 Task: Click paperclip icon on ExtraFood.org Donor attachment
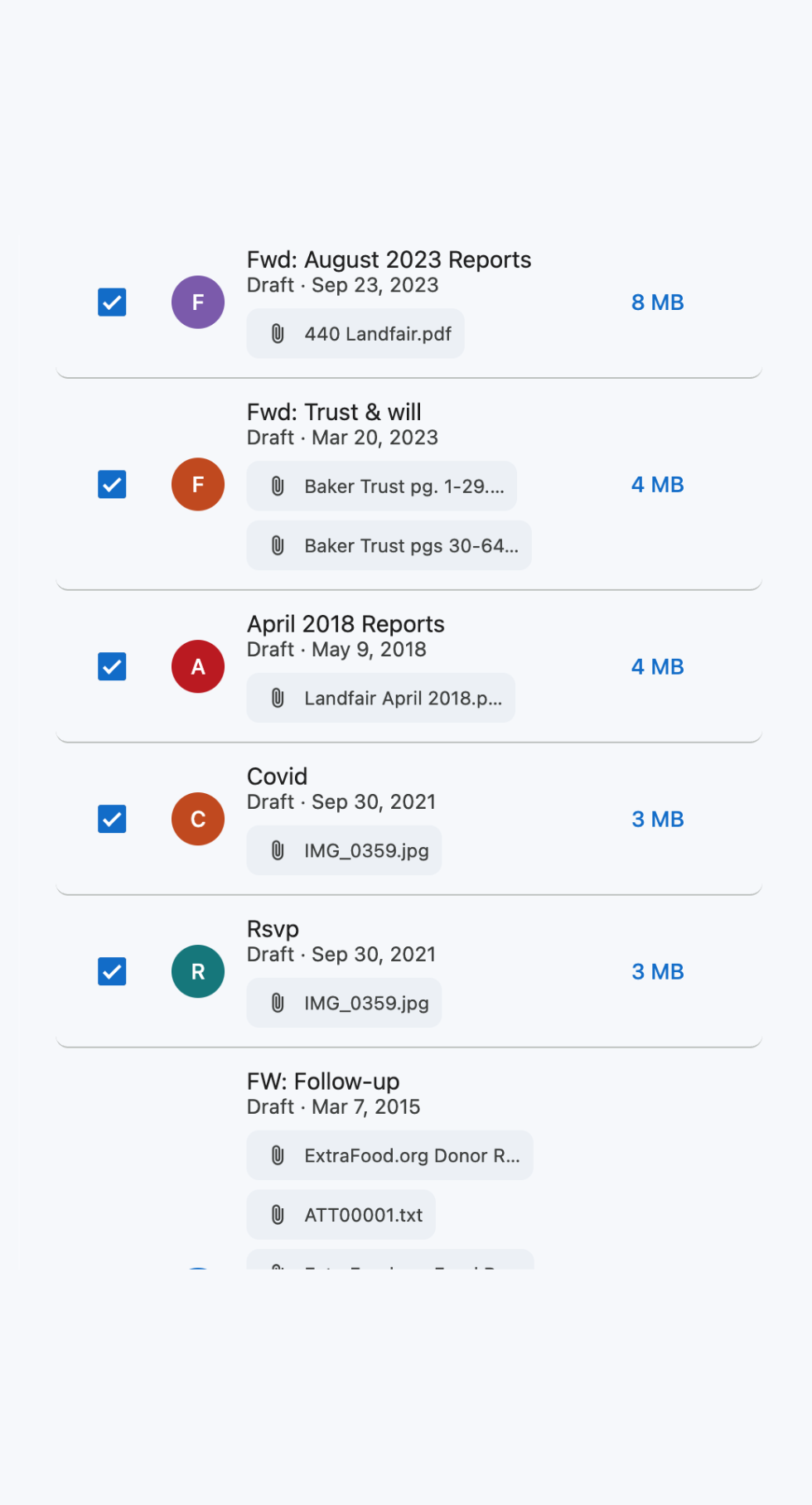(x=278, y=1156)
